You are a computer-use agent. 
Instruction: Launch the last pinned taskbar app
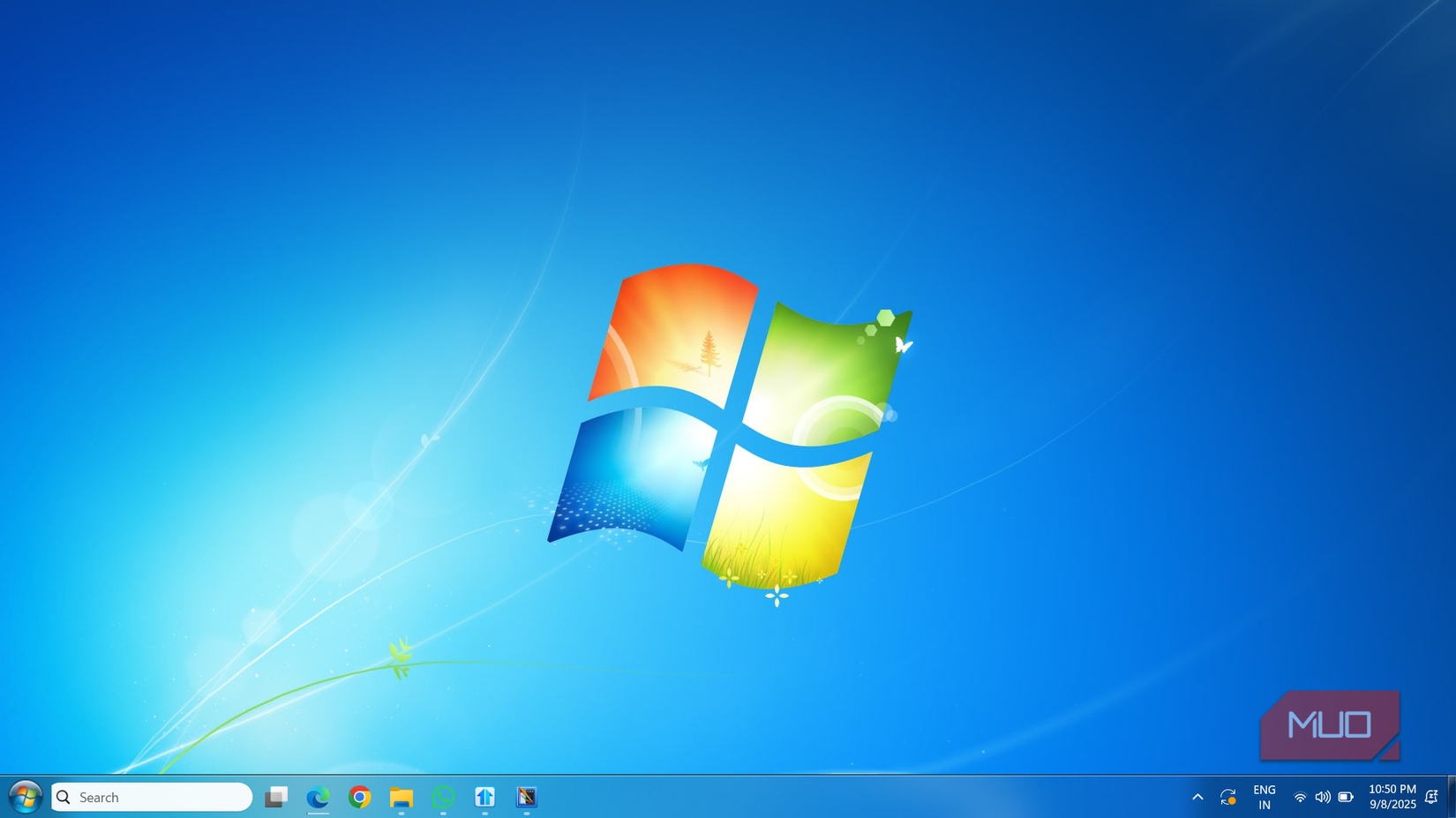[x=527, y=797]
